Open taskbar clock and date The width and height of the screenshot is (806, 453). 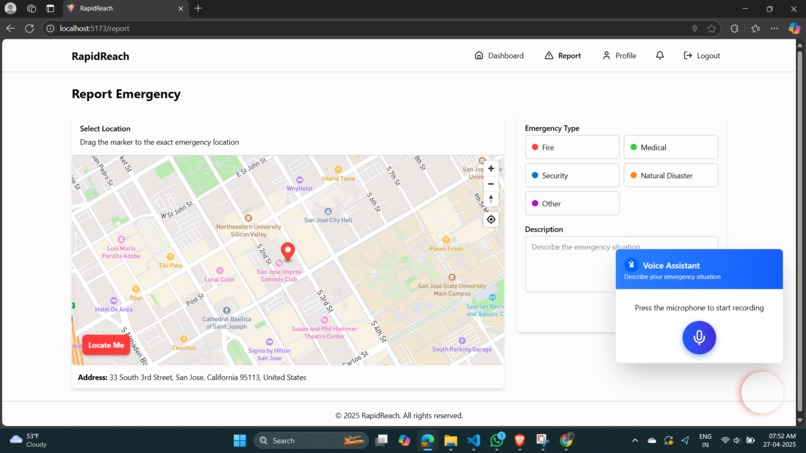click(781, 440)
